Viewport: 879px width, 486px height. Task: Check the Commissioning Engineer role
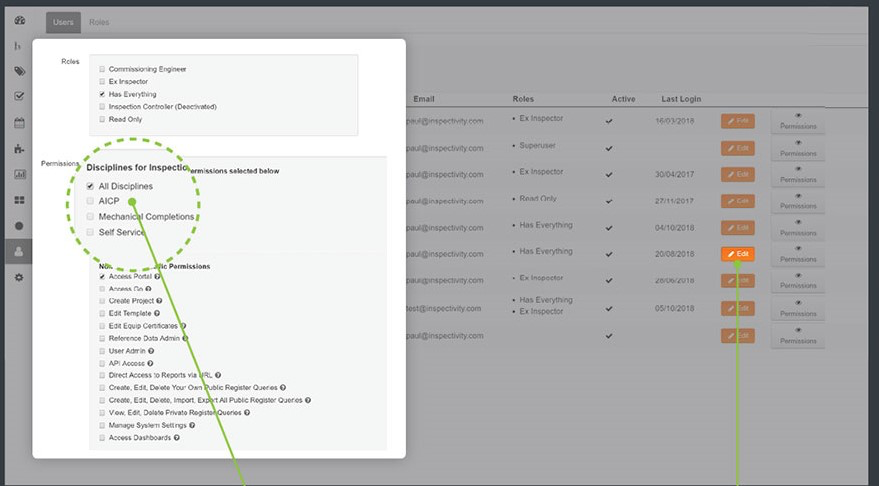102,69
